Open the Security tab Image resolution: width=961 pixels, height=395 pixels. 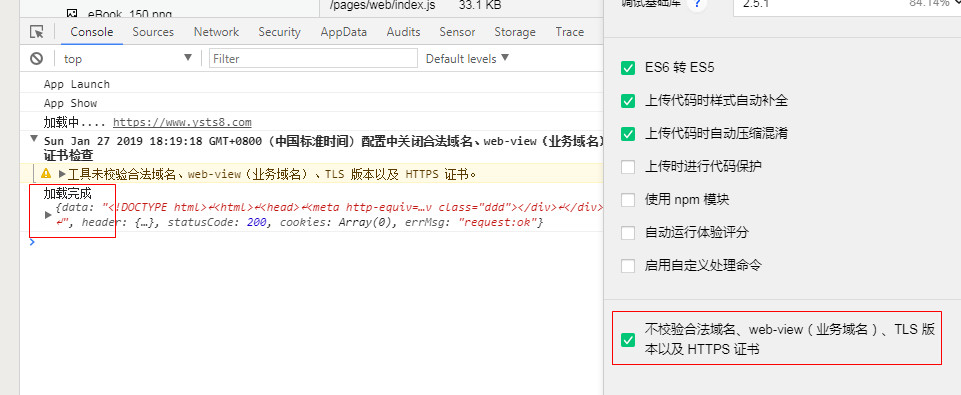[279, 32]
